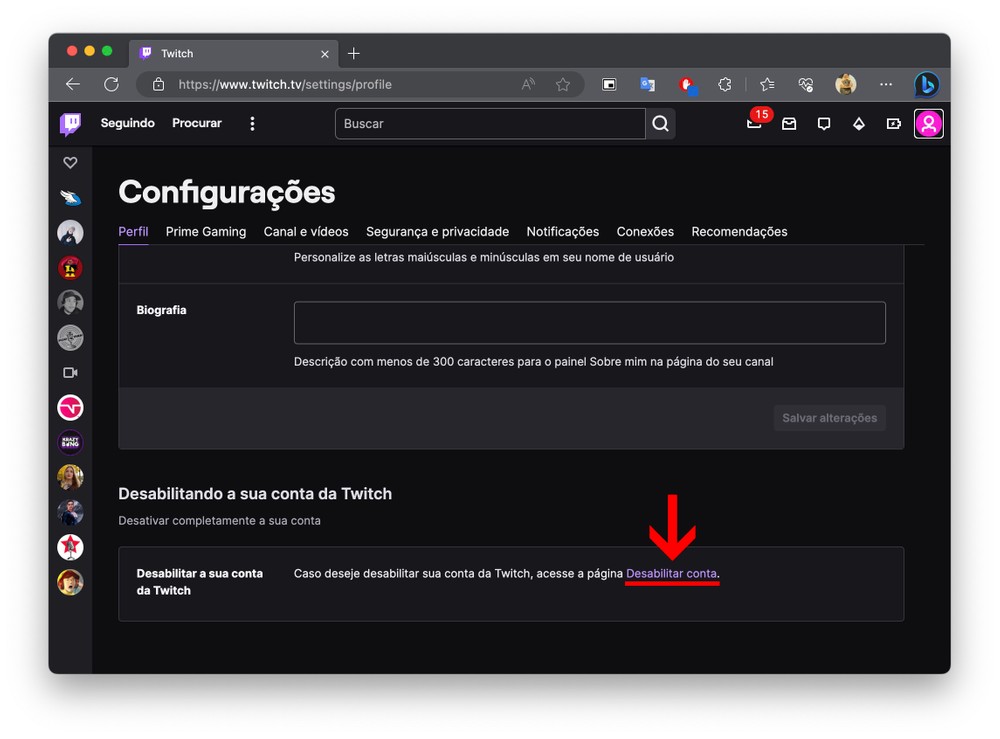Viewport: 1000px width, 739px height.
Task: Open the pink user avatar menu
Action: pyautogui.click(x=929, y=124)
